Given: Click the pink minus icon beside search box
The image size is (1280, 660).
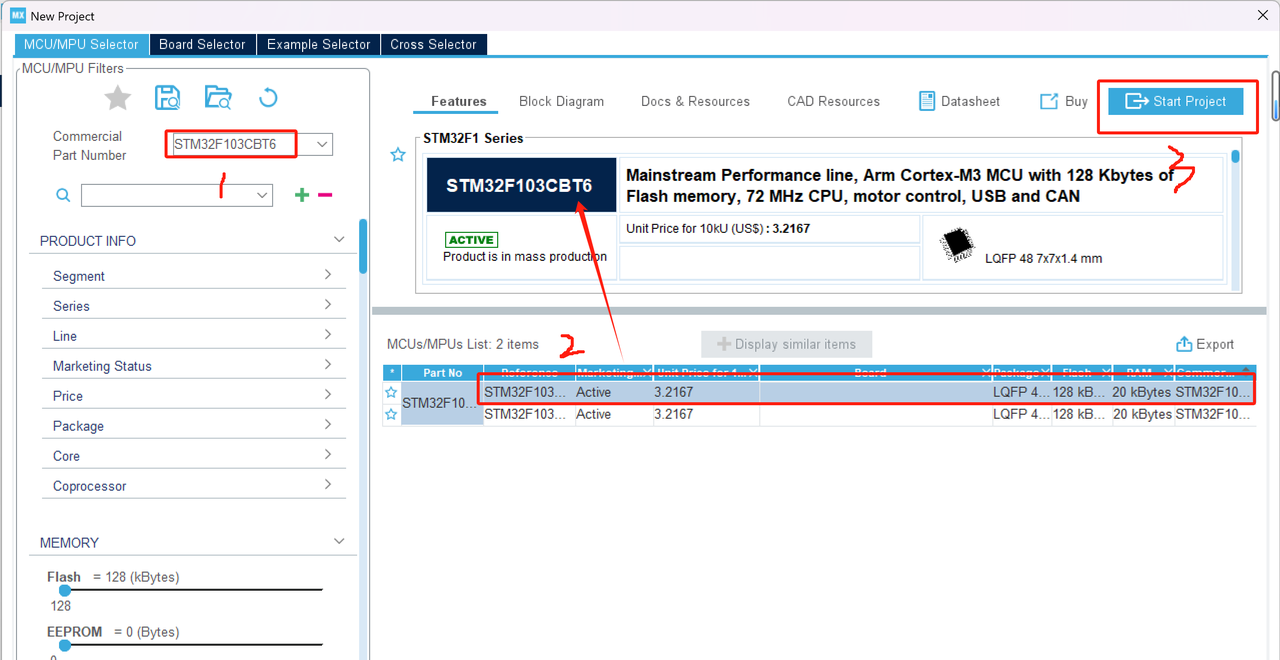Looking at the screenshot, I should (325, 195).
